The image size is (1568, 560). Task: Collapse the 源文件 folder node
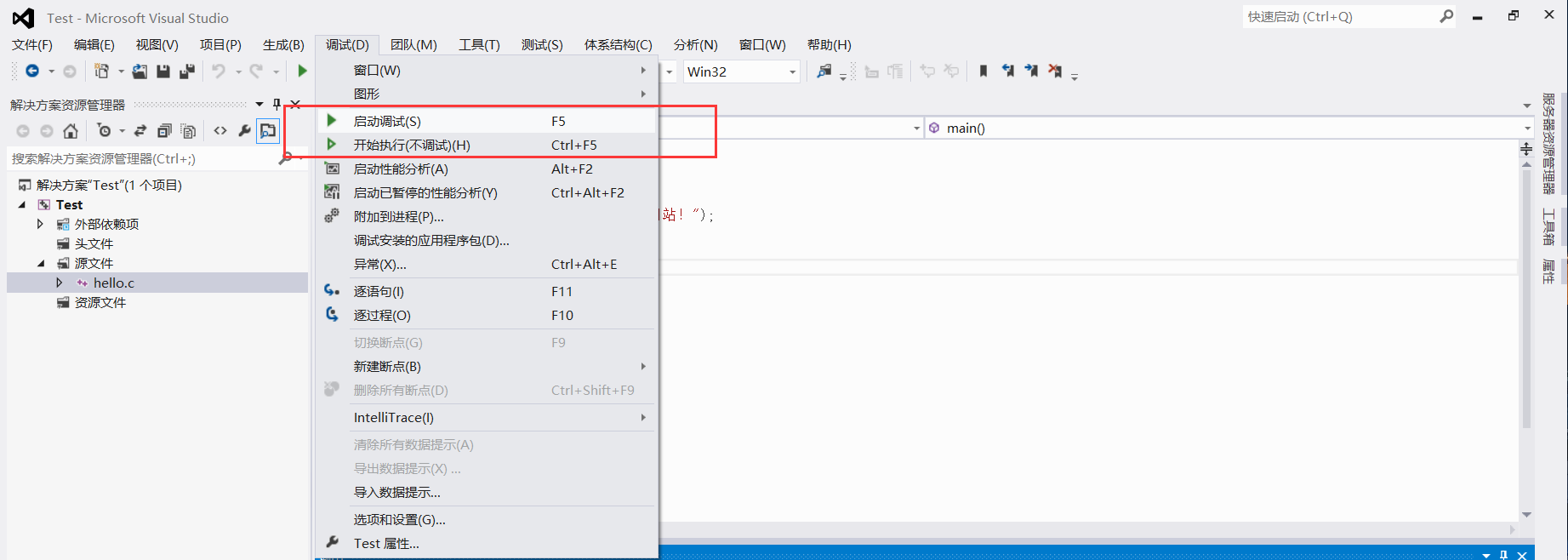pyautogui.click(x=40, y=263)
